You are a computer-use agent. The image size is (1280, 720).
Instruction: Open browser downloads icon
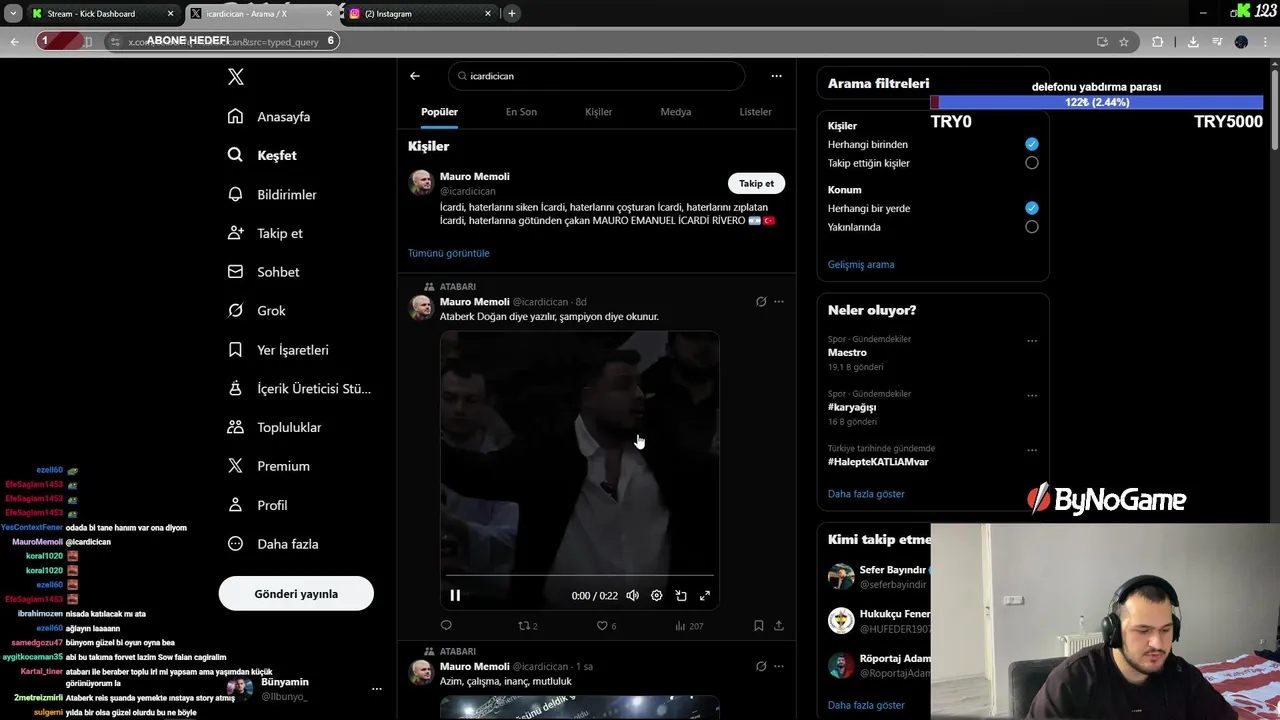[x=1193, y=42]
